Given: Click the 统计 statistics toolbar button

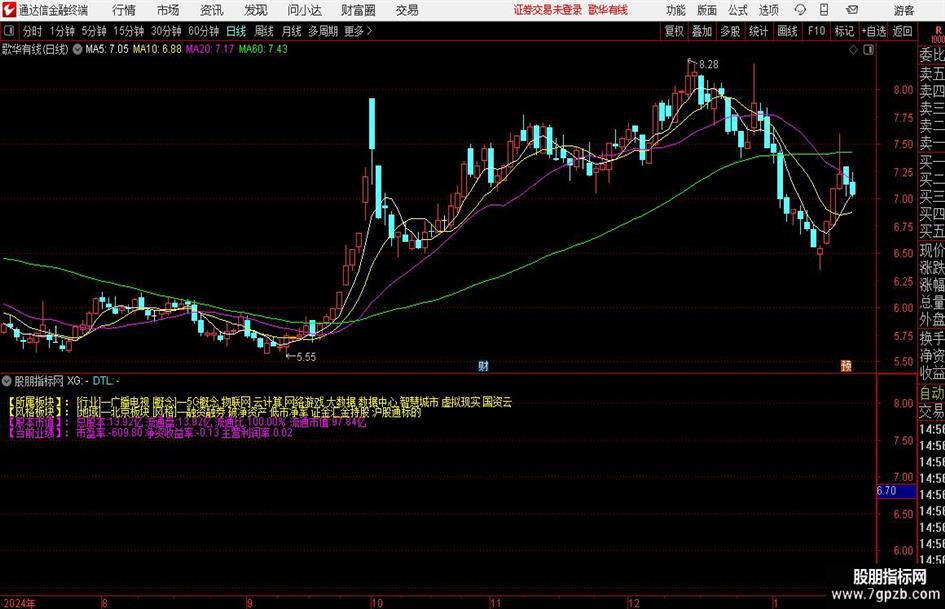Looking at the screenshot, I should pyautogui.click(x=758, y=31).
